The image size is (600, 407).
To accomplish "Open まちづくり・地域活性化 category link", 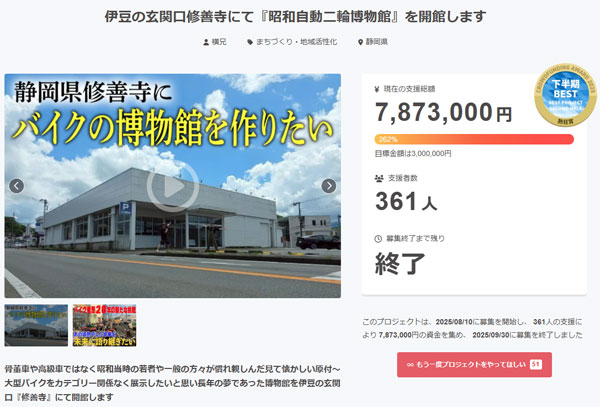I will pyautogui.click(x=297, y=42).
